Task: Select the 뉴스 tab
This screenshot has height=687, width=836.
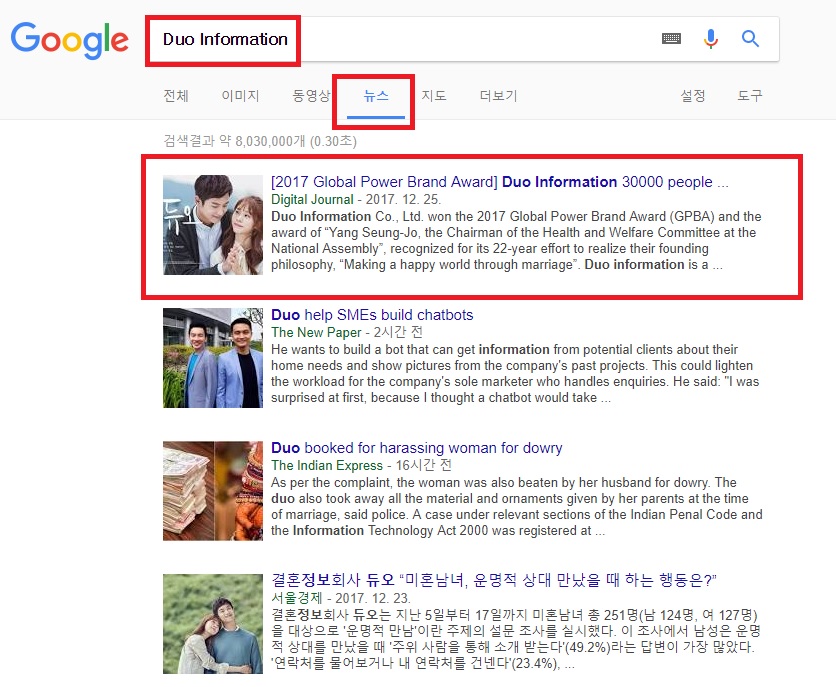Action: click(376, 95)
